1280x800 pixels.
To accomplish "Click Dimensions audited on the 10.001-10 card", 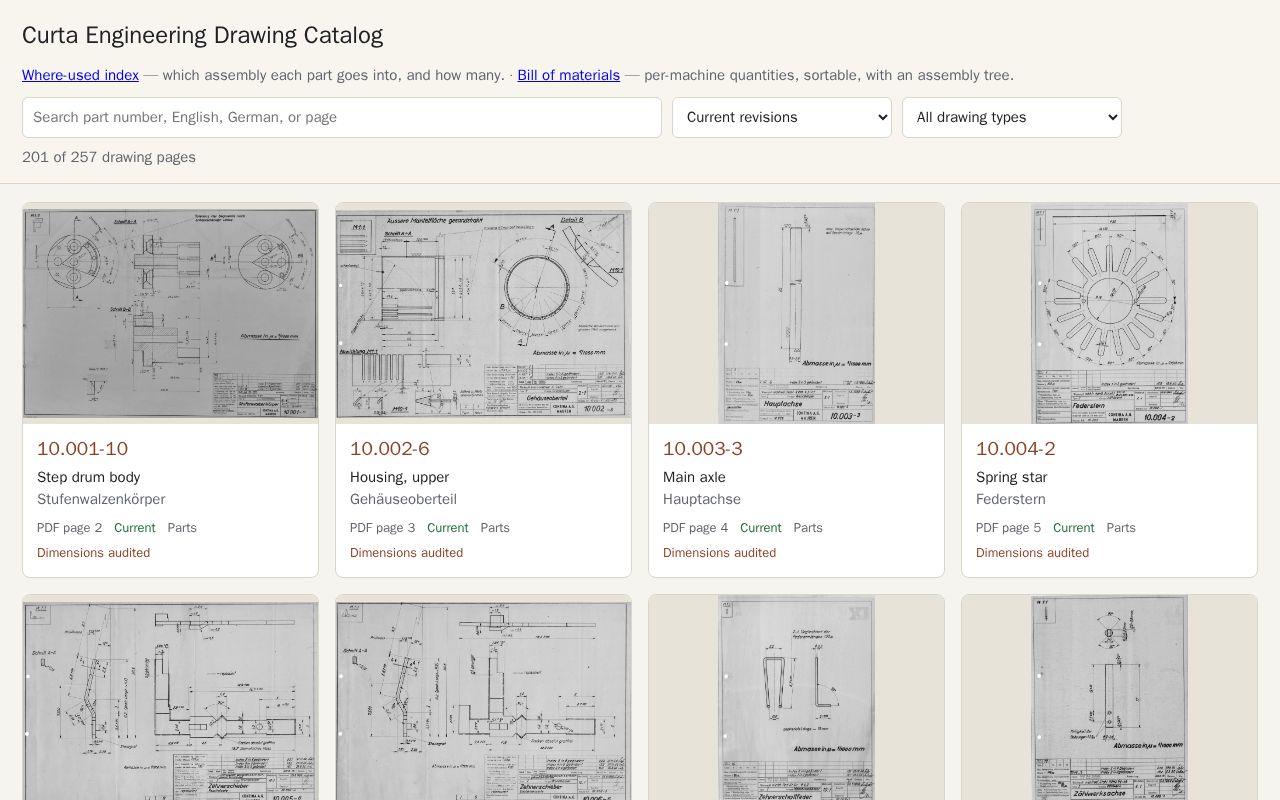I will click(x=93, y=553).
